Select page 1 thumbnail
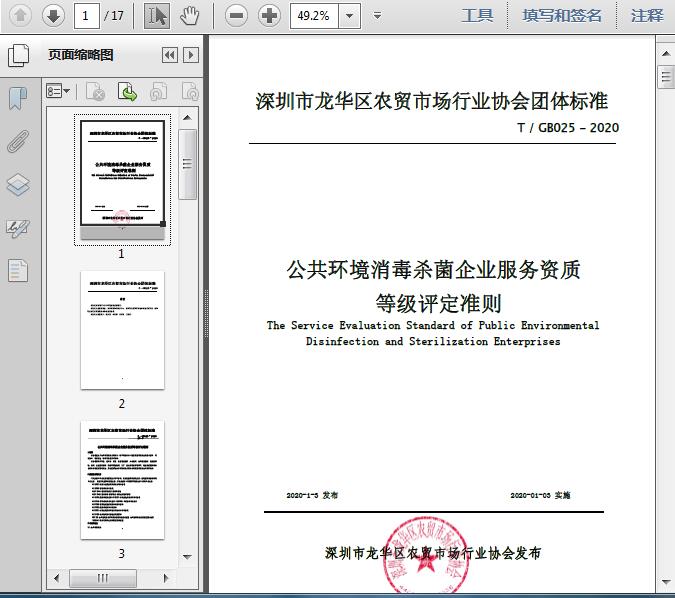 [122, 180]
